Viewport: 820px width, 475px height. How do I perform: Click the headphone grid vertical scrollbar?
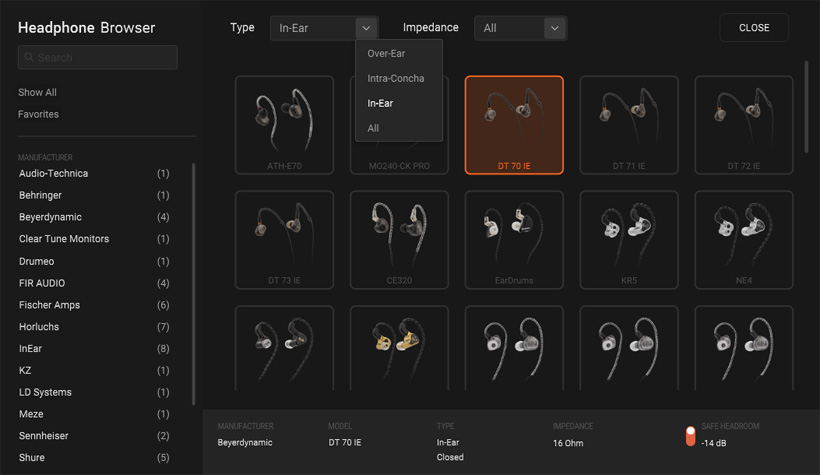pyautogui.click(x=806, y=107)
